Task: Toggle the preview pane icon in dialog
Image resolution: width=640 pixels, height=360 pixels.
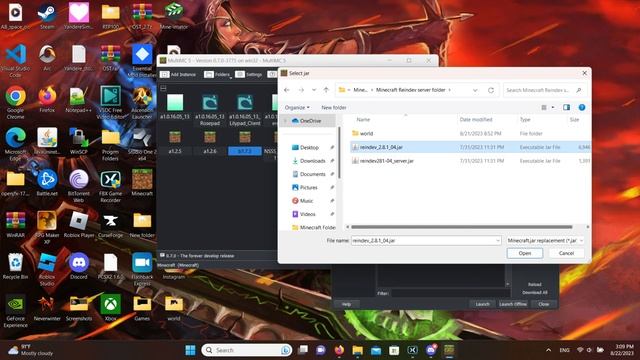Action: pyautogui.click(x=566, y=107)
